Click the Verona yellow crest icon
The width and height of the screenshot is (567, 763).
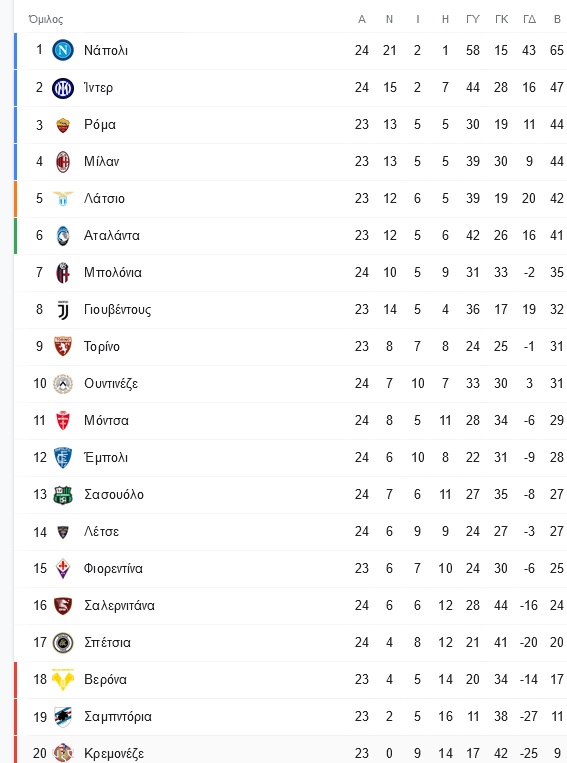point(63,680)
